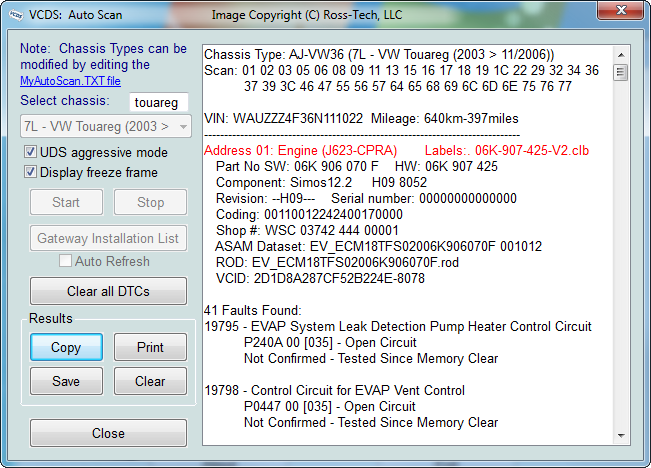Click the Close button at bottom left

(108, 433)
